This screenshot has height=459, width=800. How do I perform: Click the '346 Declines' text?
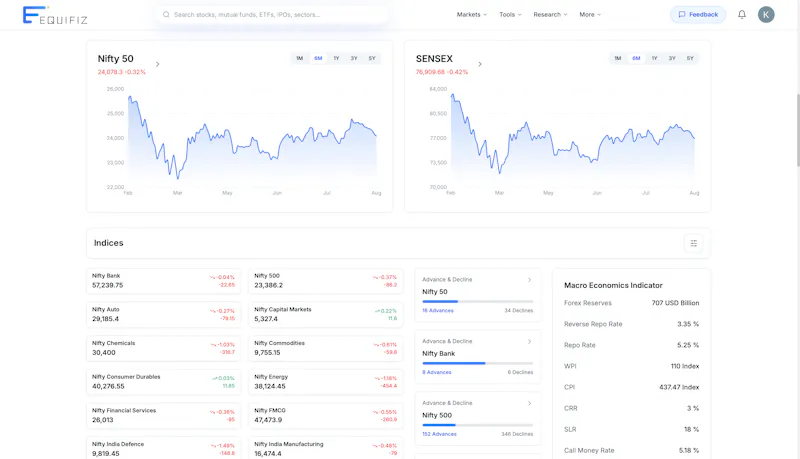[x=517, y=434]
